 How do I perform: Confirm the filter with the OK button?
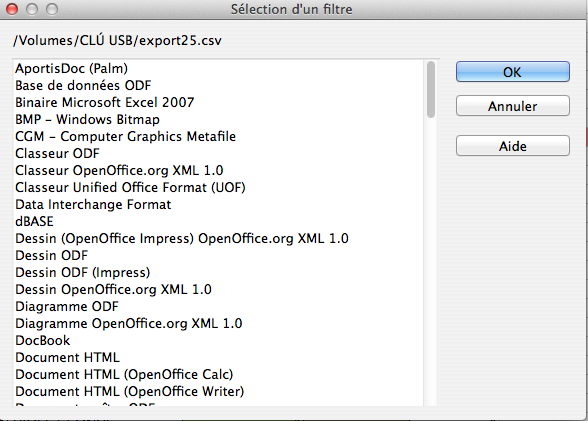click(x=513, y=72)
